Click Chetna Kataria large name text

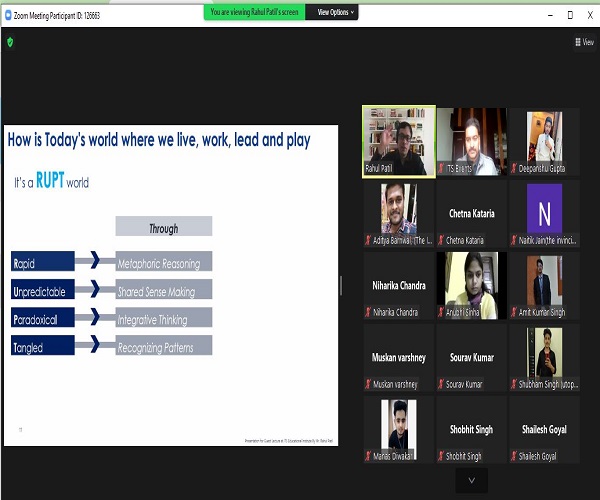tap(472, 213)
